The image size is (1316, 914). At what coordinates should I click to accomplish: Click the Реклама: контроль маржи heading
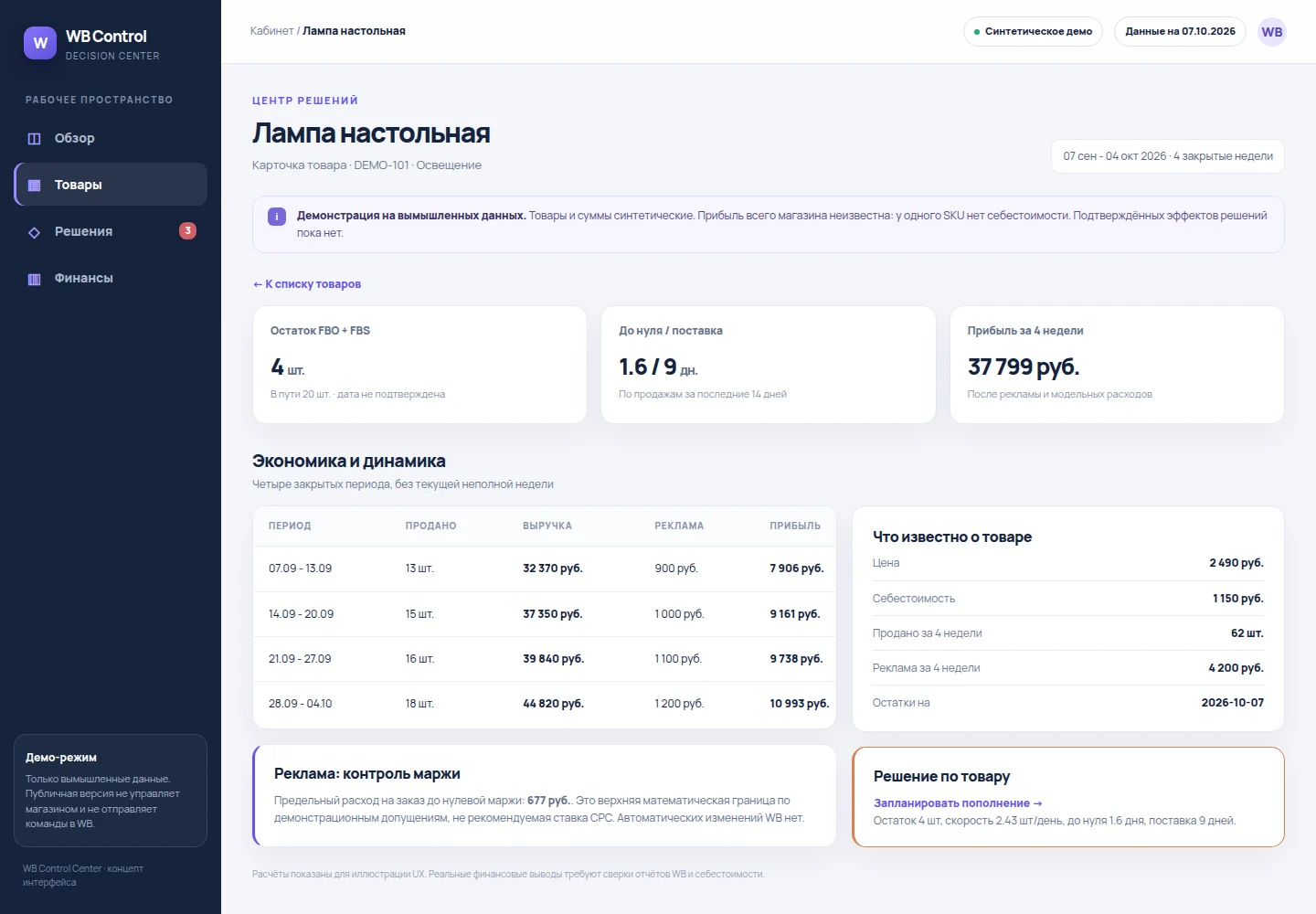[367, 774]
